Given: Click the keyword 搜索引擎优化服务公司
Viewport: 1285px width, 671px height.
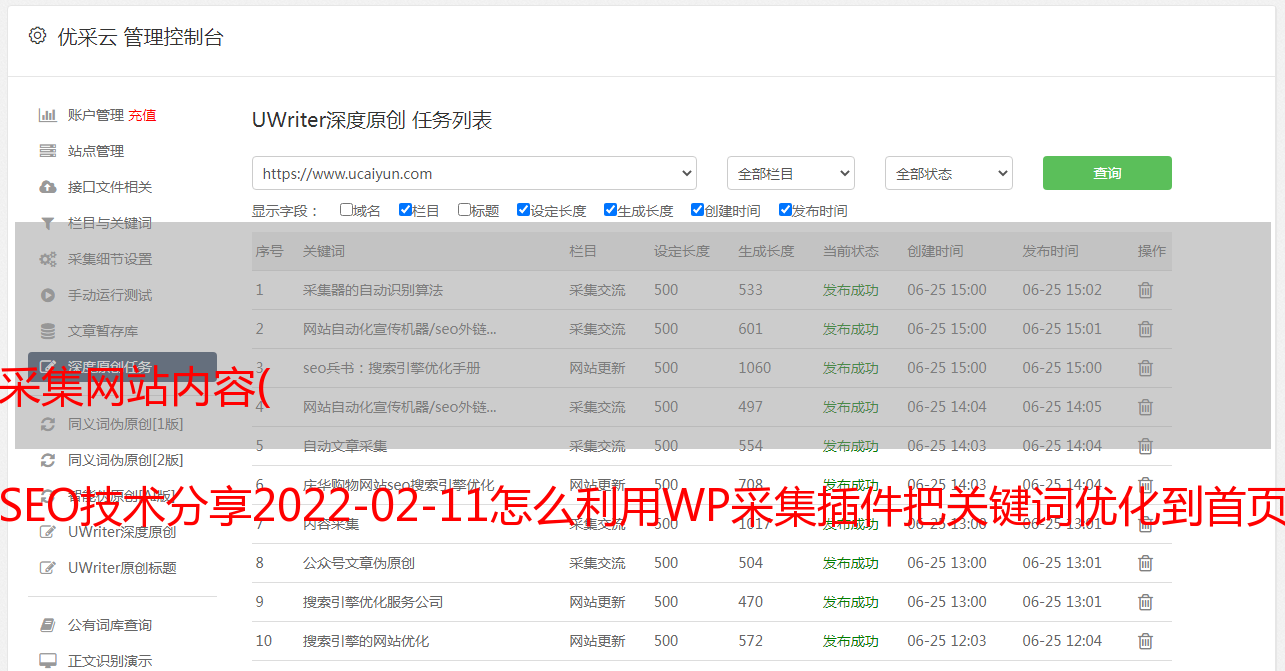Looking at the screenshot, I should pos(373,602).
